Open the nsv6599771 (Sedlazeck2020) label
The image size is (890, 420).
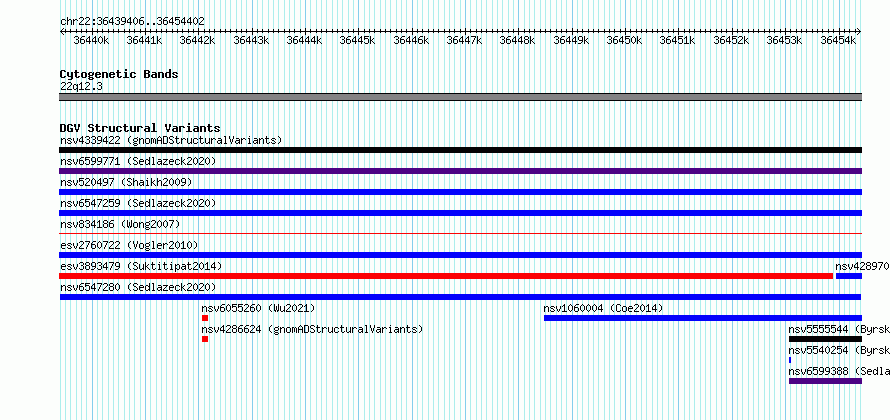click(138, 161)
